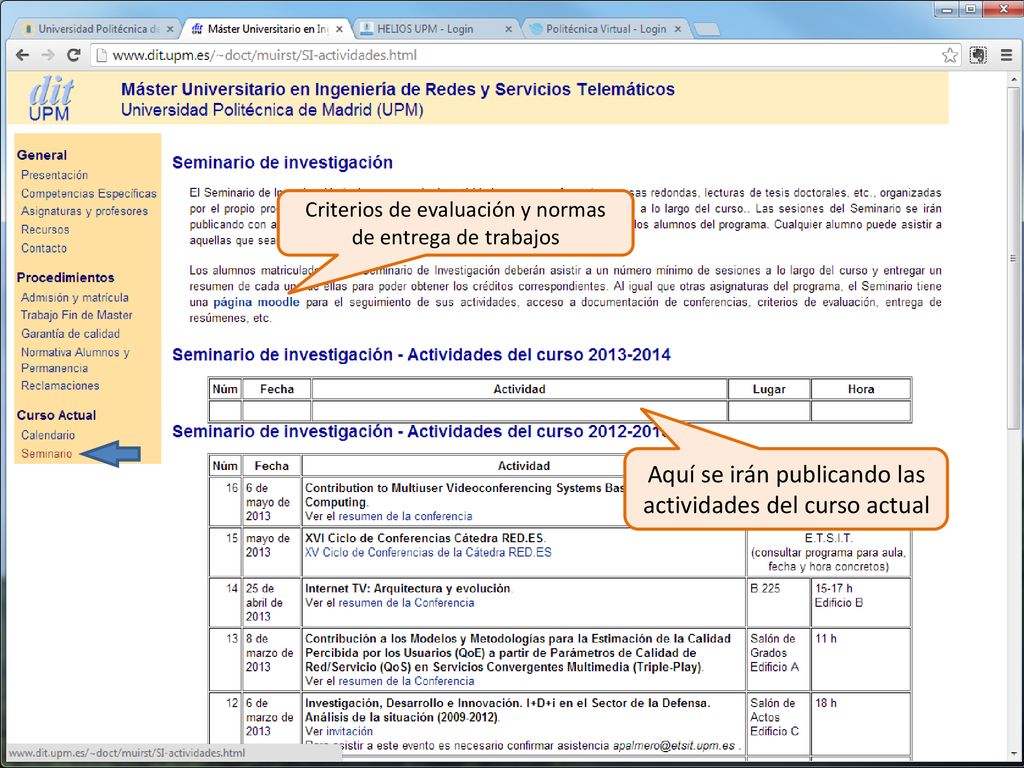Open a new tab with the new-tab button
Image resolution: width=1024 pixels, height=768 pixels.
point(707,29)
